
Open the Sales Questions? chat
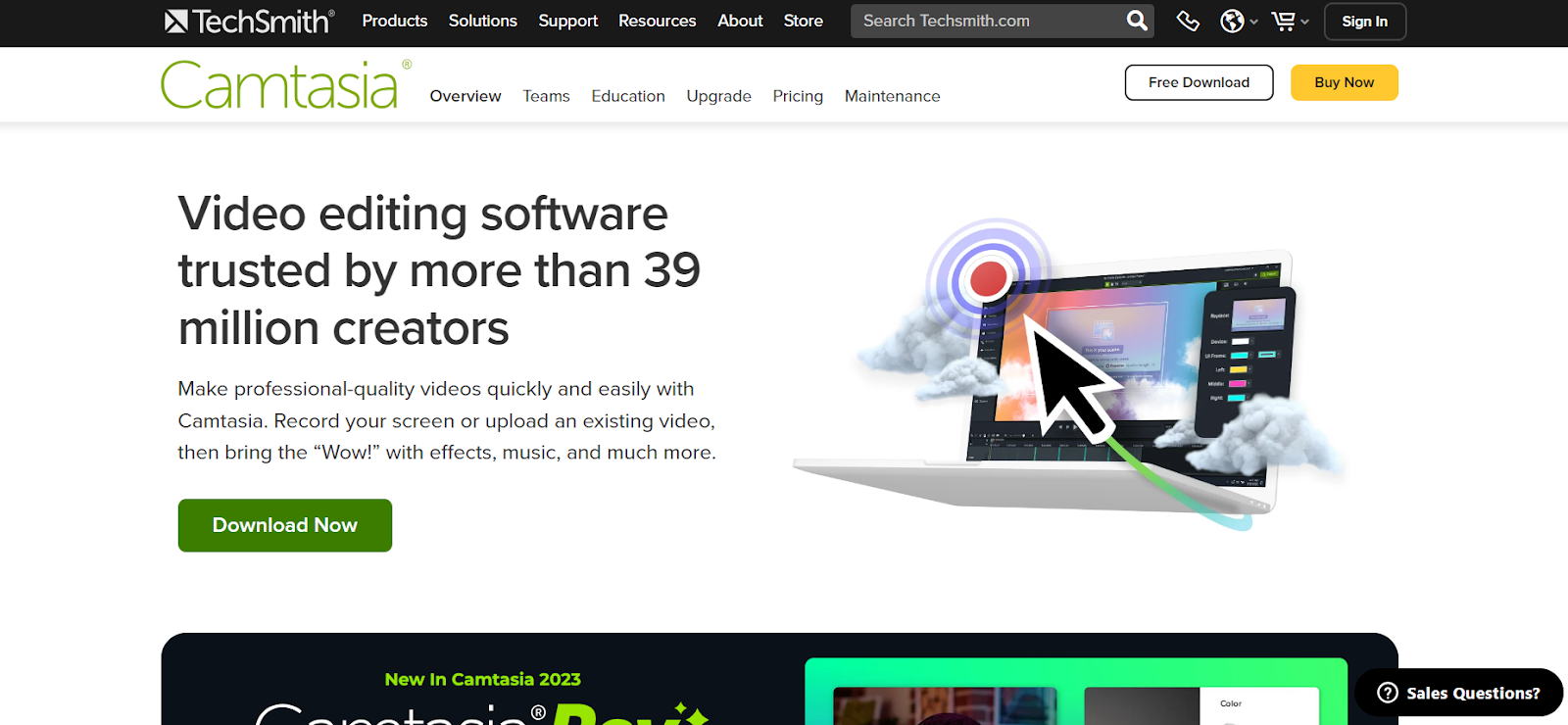pos(1459,693)
